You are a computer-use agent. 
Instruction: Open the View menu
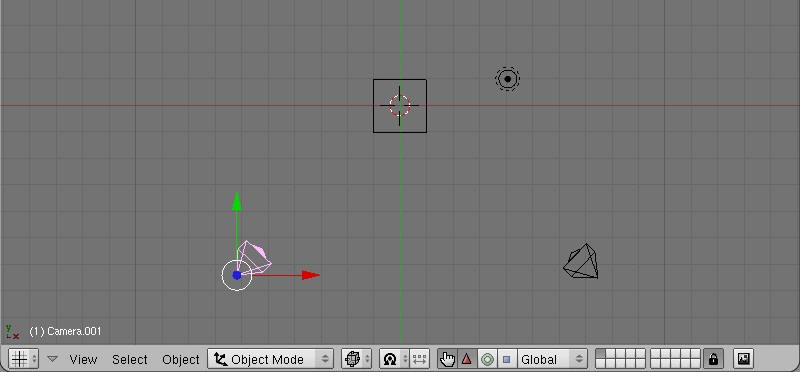tap(83, 359)
